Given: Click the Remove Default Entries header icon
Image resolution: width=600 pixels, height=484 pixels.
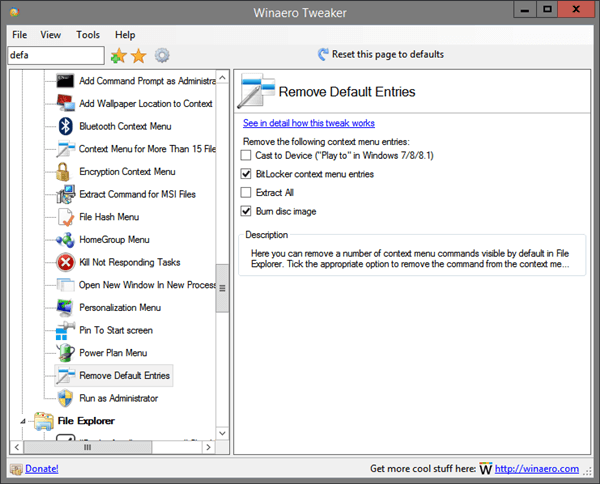Looking at the screenshot, I should 256,91.
